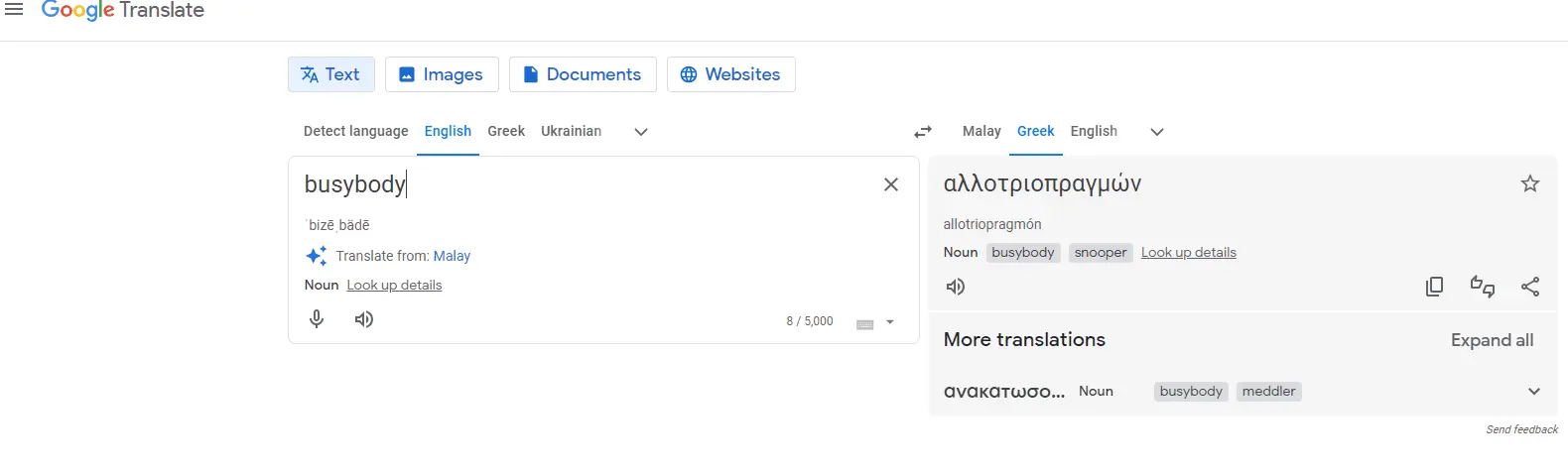
Task: Expand all more translations
Action: coord(1493,340)
